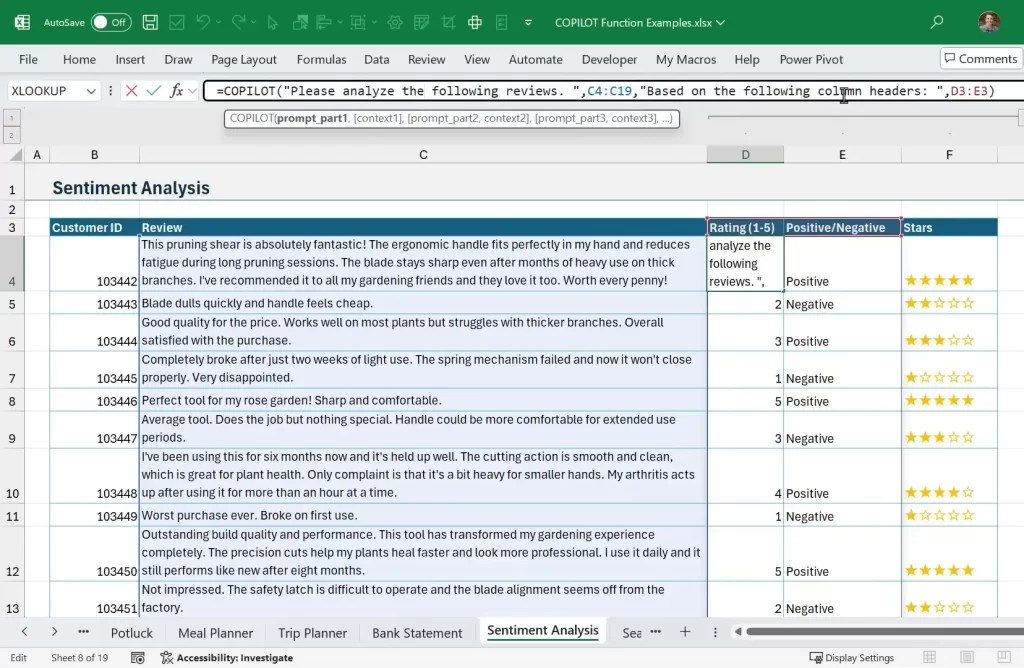Switch to the Bank Statement sheet
The image size is (1024, 668).
(417, 633)
